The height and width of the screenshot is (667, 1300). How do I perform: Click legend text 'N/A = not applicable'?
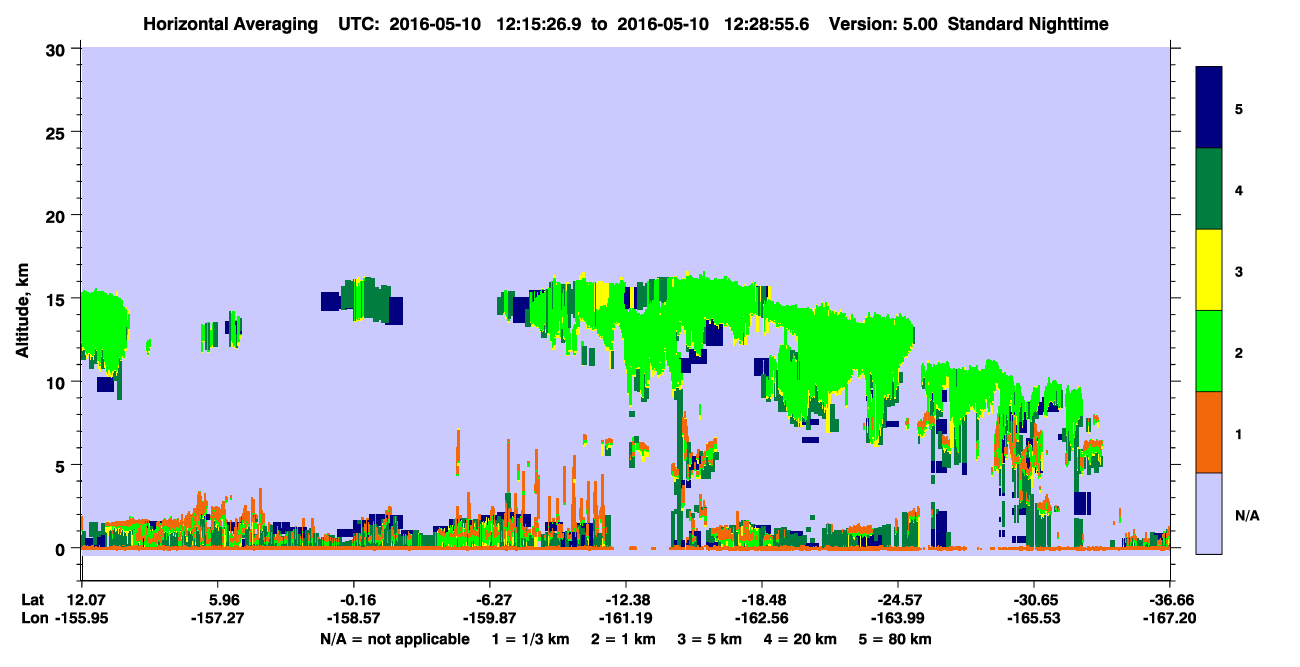[394, 639]
